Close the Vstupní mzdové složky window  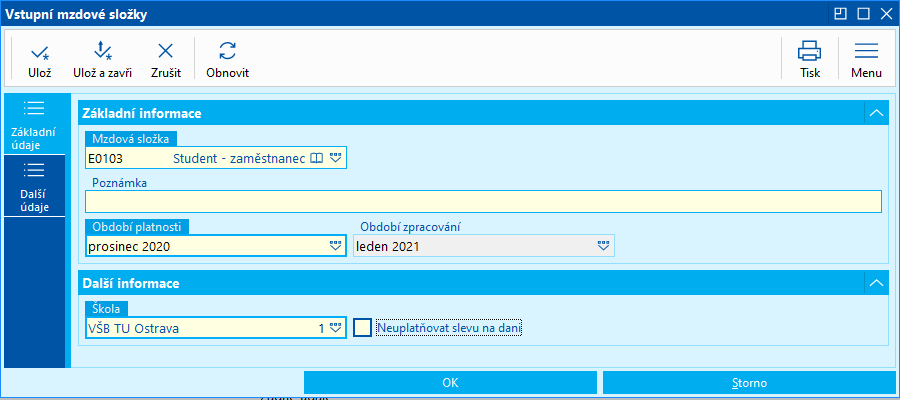tap(886, 14)
